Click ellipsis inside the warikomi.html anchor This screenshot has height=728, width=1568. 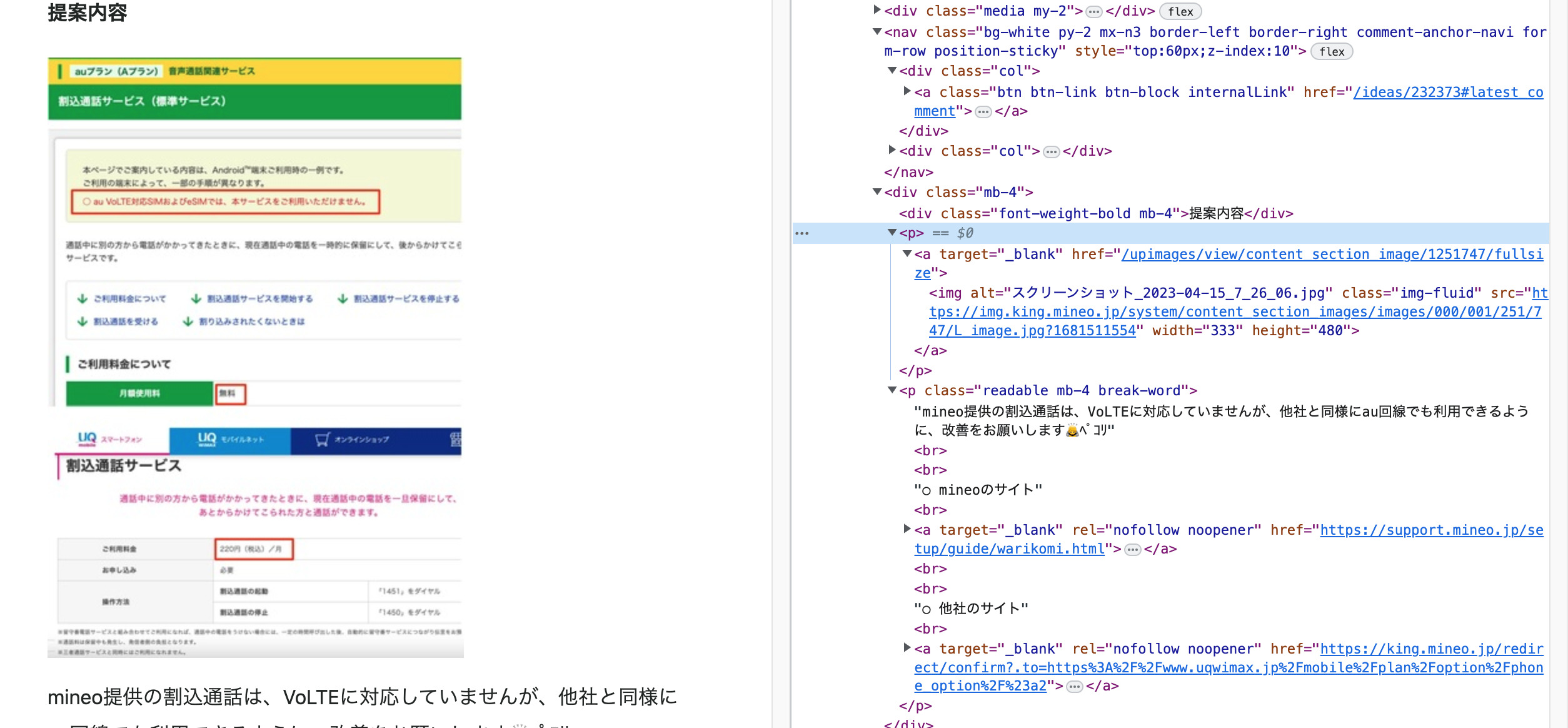click(x=1132, y=550)
